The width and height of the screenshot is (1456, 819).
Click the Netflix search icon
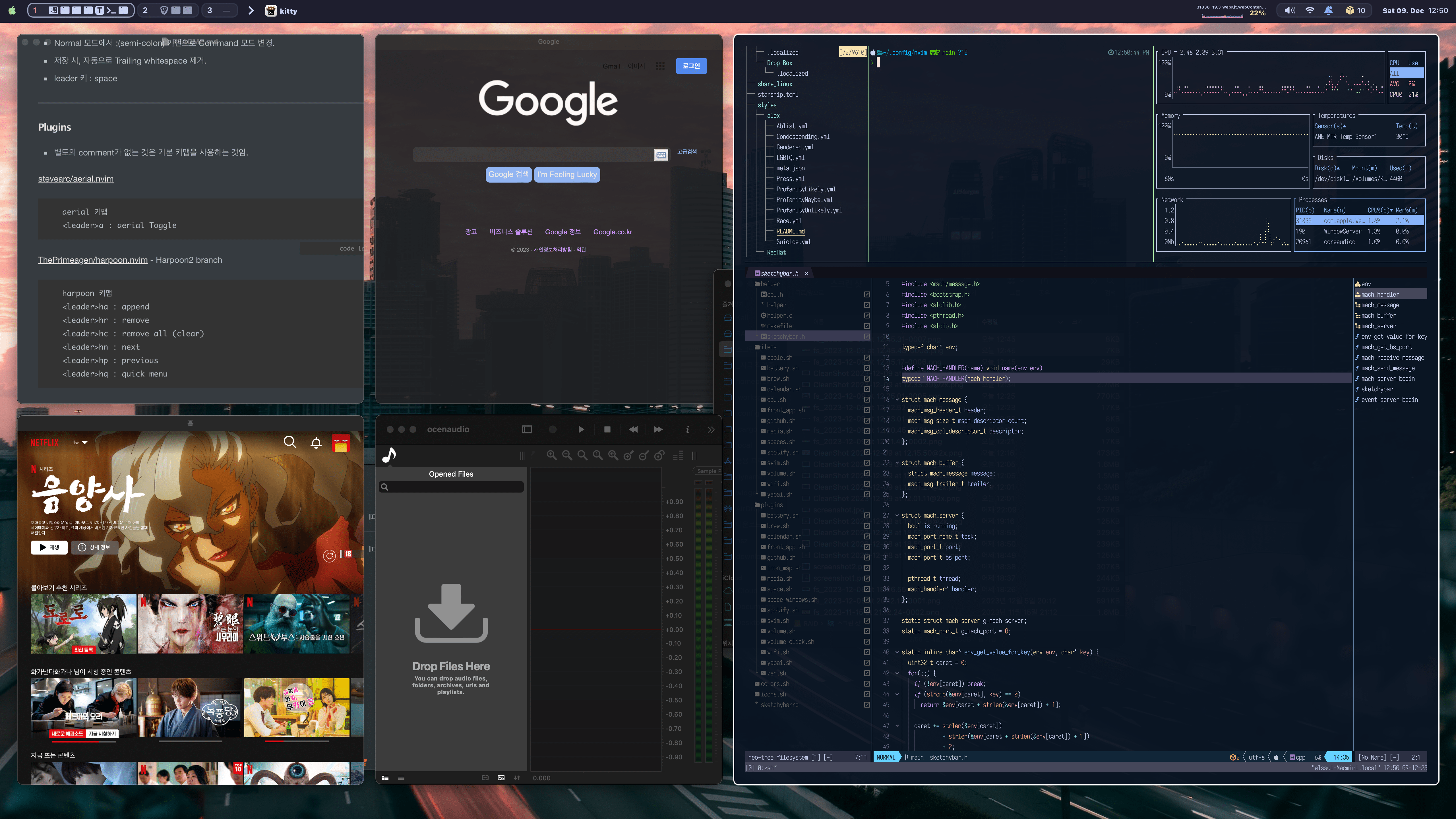[x=289, y=442]
